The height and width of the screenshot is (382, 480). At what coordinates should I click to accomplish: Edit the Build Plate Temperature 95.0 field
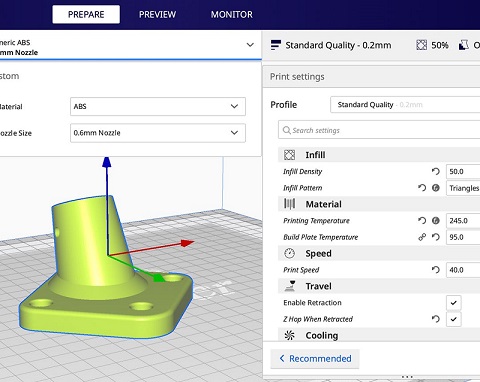[x=463, y=237]
